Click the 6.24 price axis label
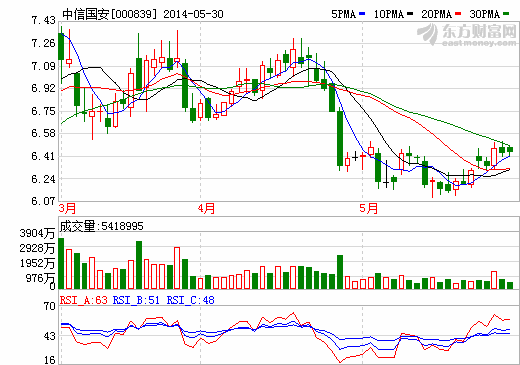Viewport: 520px width, 365px height. [x=43, y=179]
